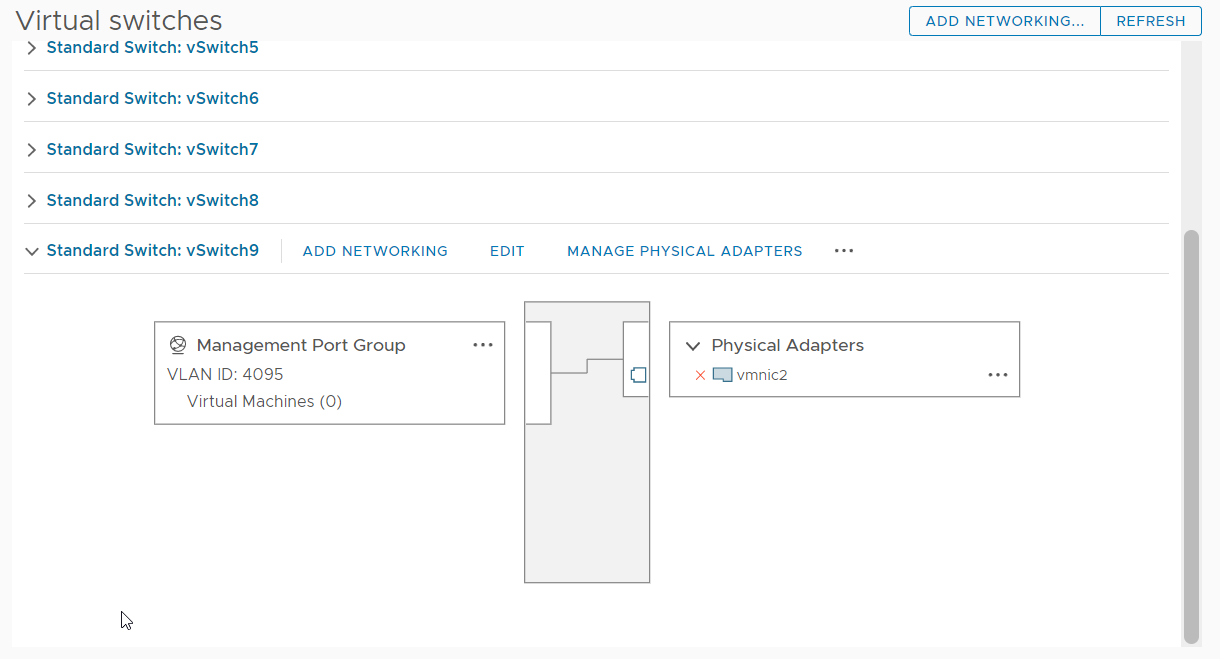Open Management Port Group ellipsis menu
The image size is (1220, 659).
click(483, 345)
